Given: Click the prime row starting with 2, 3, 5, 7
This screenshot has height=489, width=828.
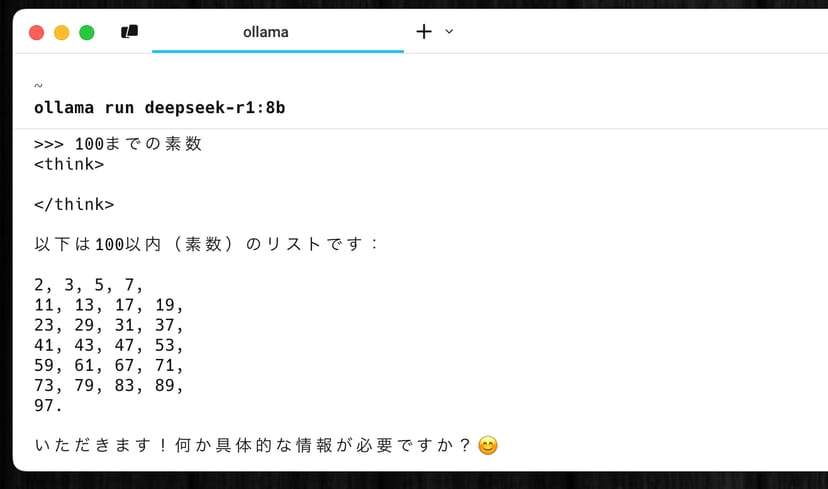Looking at the screenshot, I should [x=89, y=285].
